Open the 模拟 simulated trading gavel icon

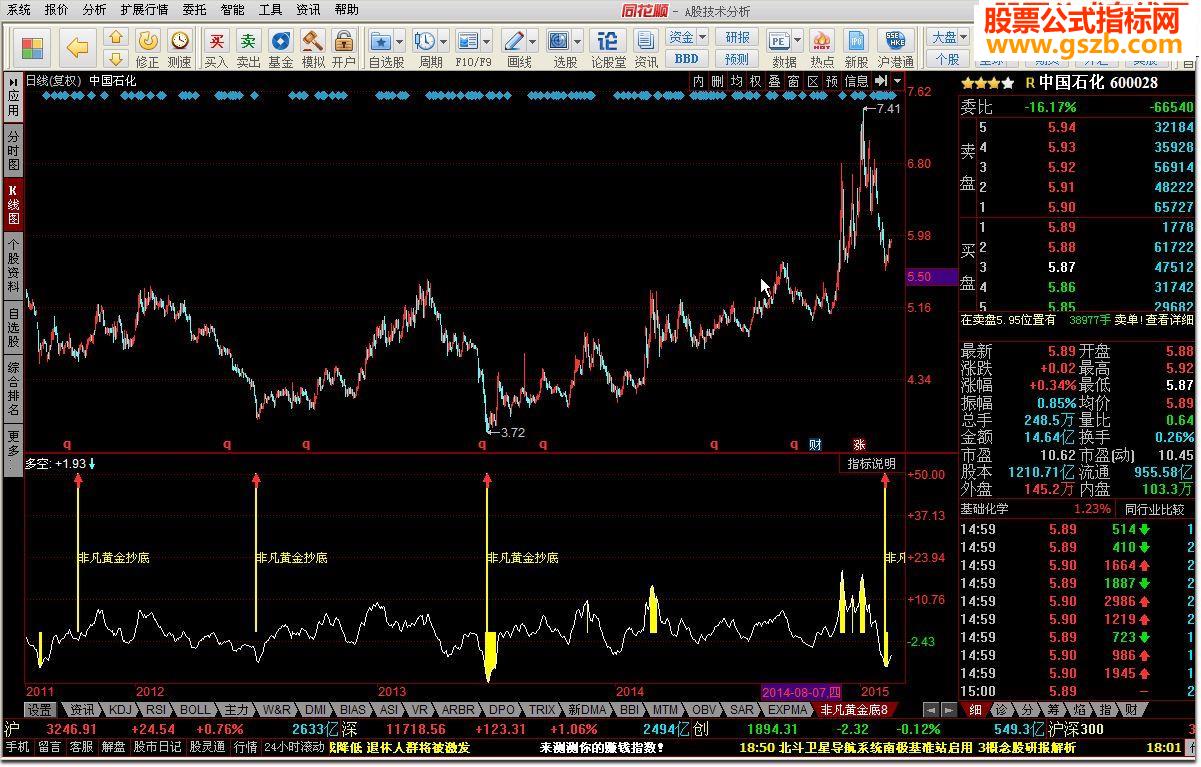(x=313, y=40)
